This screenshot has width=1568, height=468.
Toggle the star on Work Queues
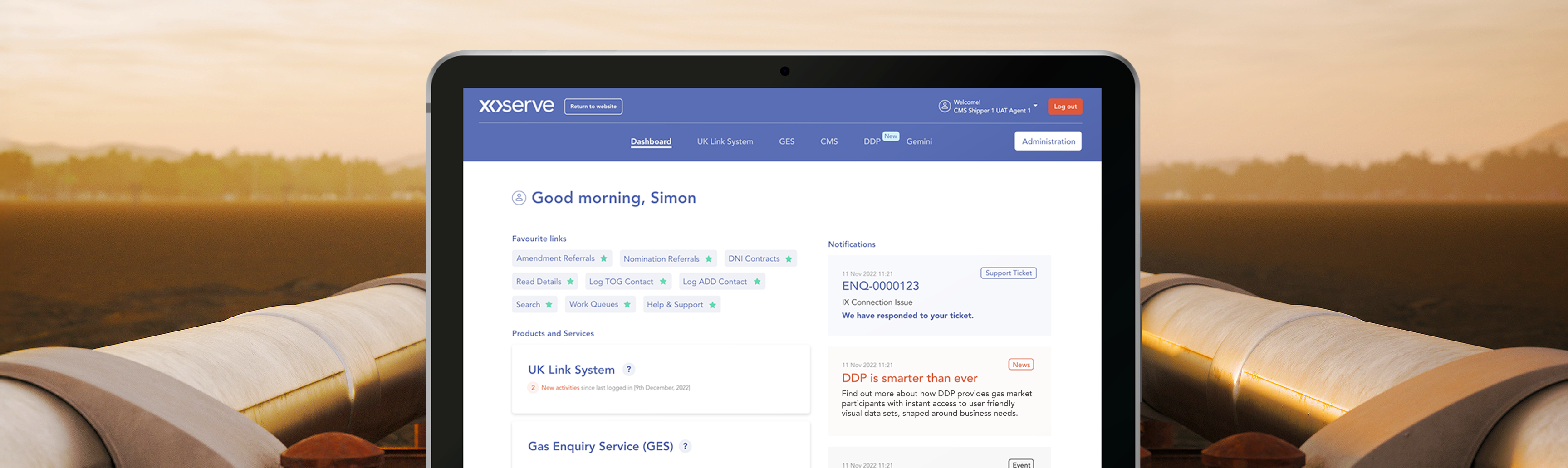click(x=627, y=304)
